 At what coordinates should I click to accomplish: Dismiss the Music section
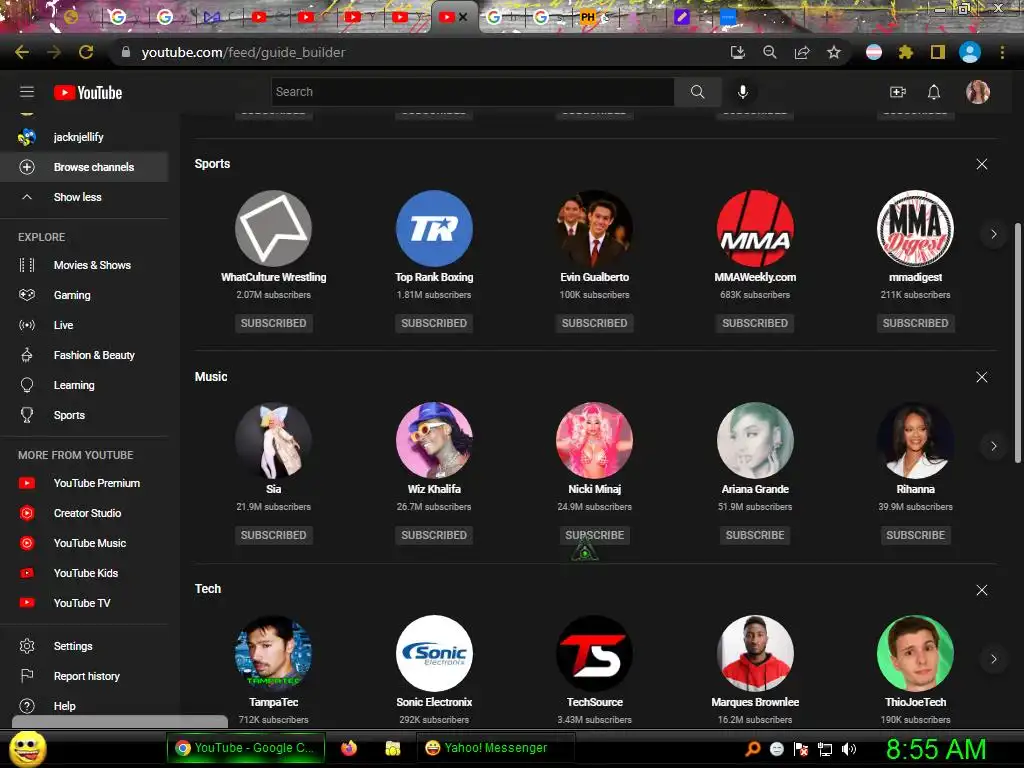[982, 377]
